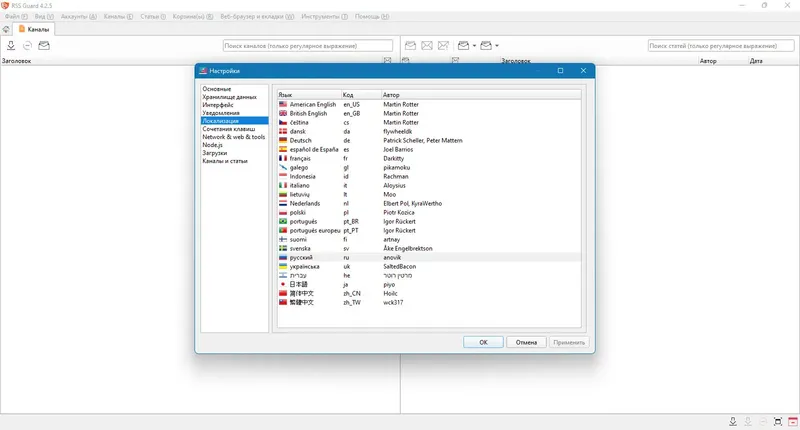800x430 pixels.
Task: Select suomi language row
Action: pyautogui.click(x=429, y=239)
